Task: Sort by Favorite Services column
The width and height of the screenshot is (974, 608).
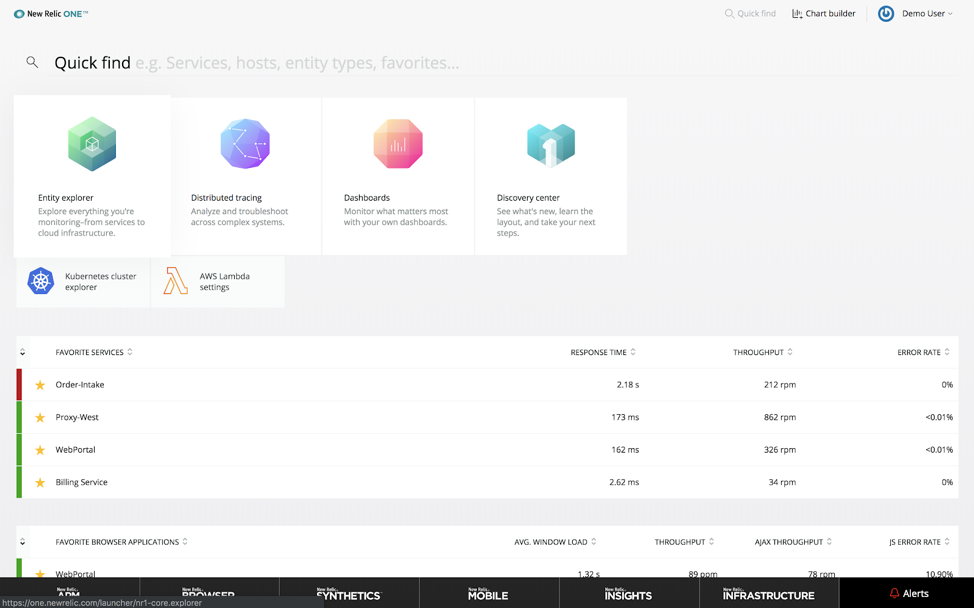Action: pos(94,352)
